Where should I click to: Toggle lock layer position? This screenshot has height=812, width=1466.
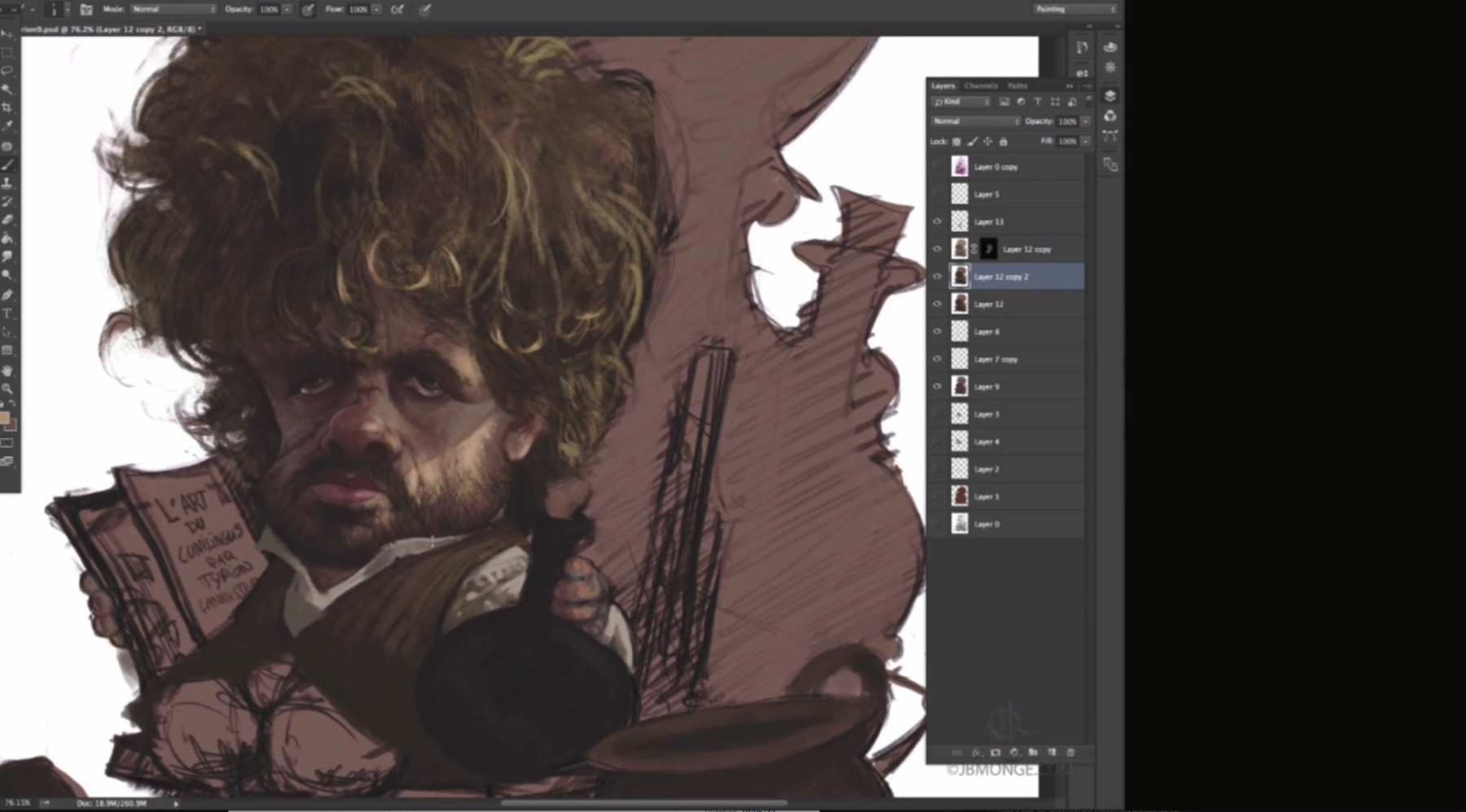coord(988,142)
